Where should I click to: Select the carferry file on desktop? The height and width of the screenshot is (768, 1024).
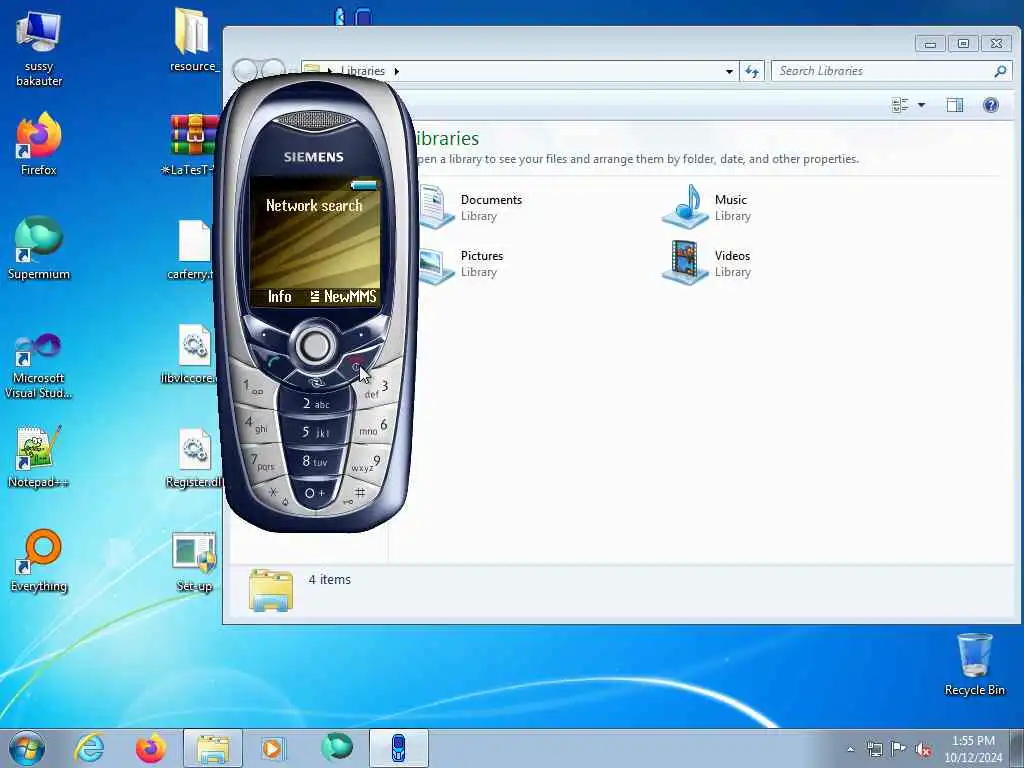192,250
